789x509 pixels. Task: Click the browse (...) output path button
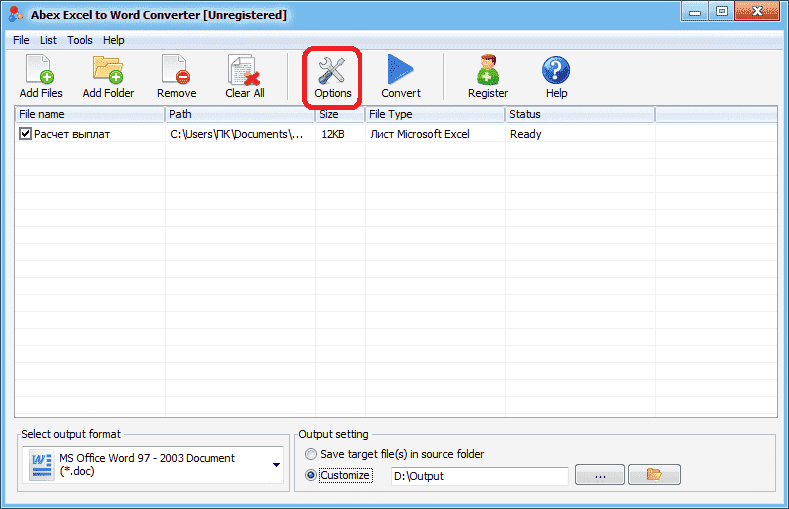click(x=600, y=474)
